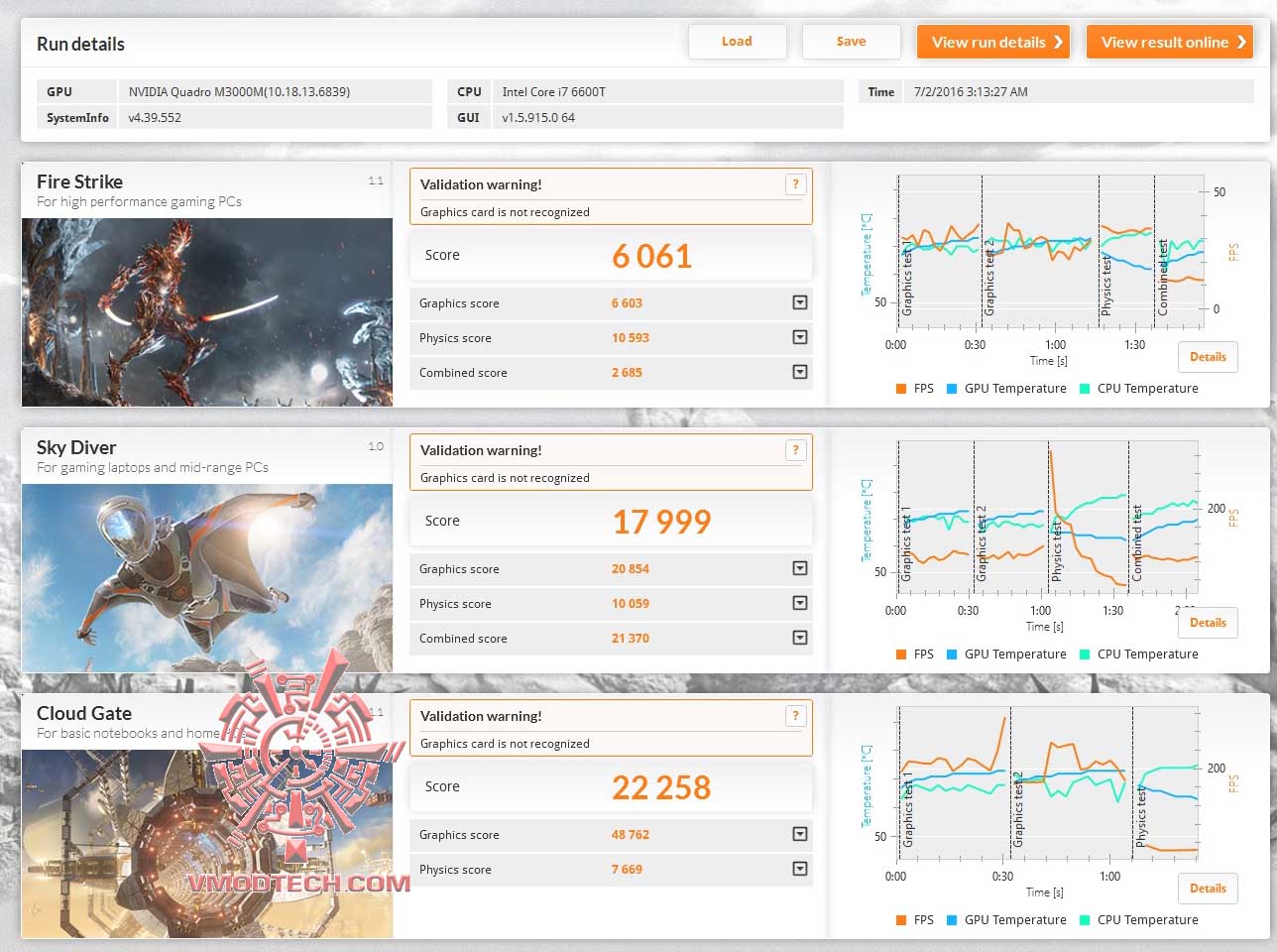Screen dimensions: 1277x952
Task: Click the FPS legend swatch under Sky Diver chart
Action: point(901,654)
